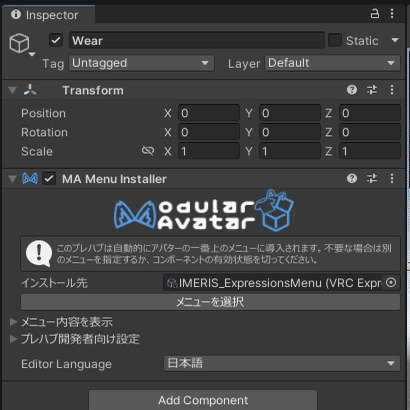Click the Rotation Z value field
410x410 pixels.
[x=370, y=132]
